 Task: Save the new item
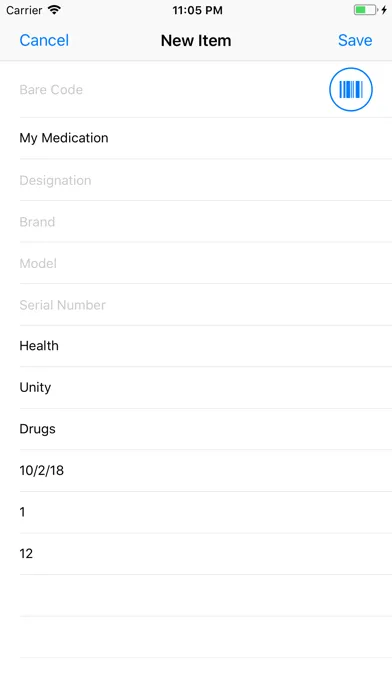coord(355,40)
